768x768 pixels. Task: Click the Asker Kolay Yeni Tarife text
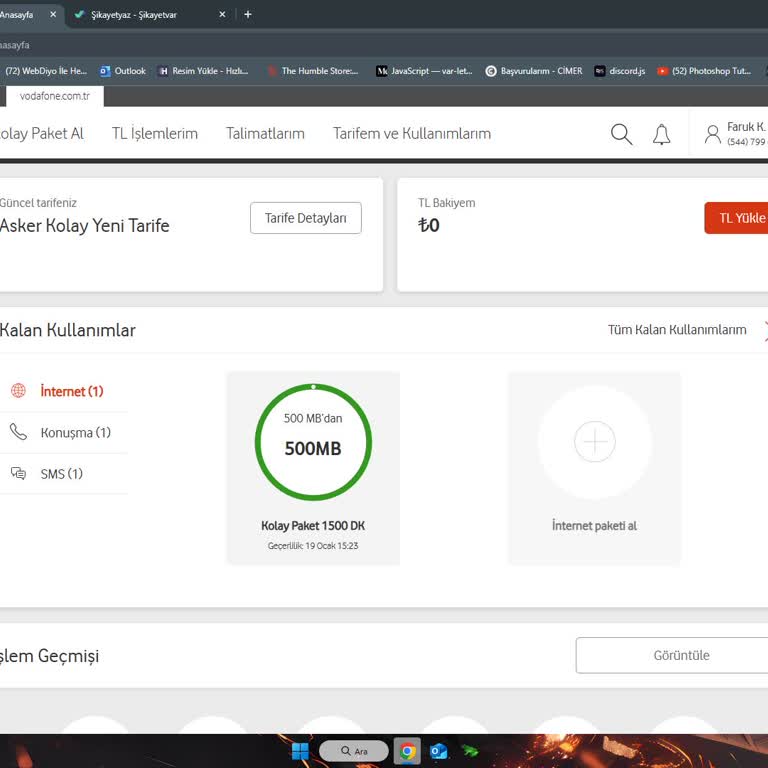tap(84, 225)
